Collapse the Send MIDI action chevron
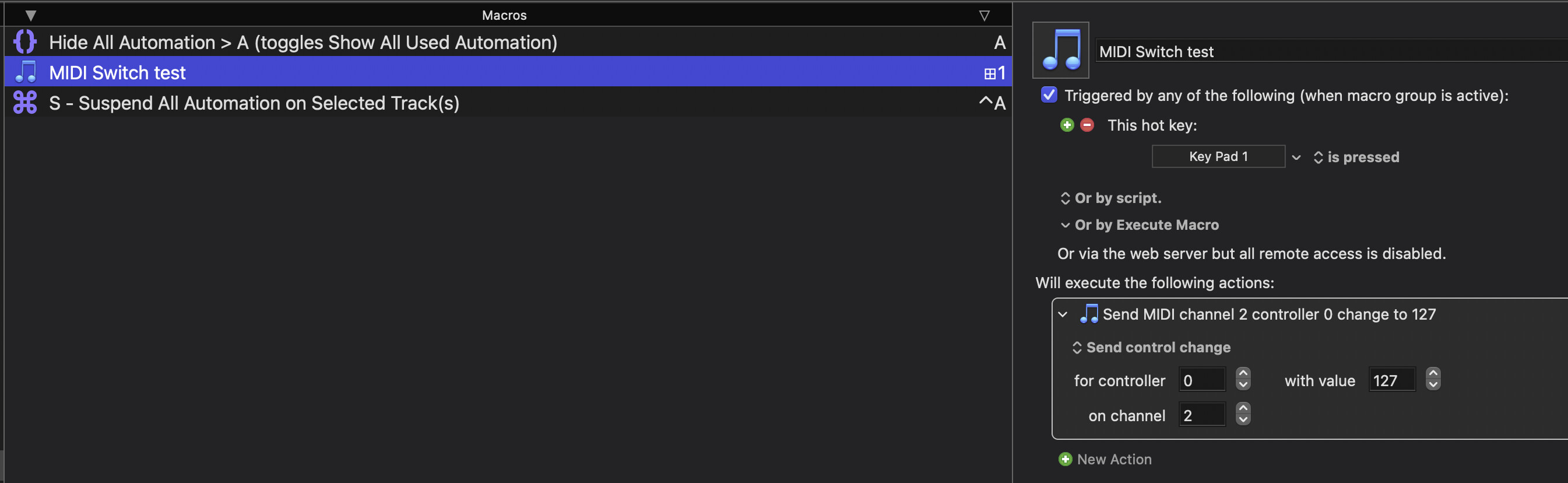1568x483 pixels. [1063, 314]
